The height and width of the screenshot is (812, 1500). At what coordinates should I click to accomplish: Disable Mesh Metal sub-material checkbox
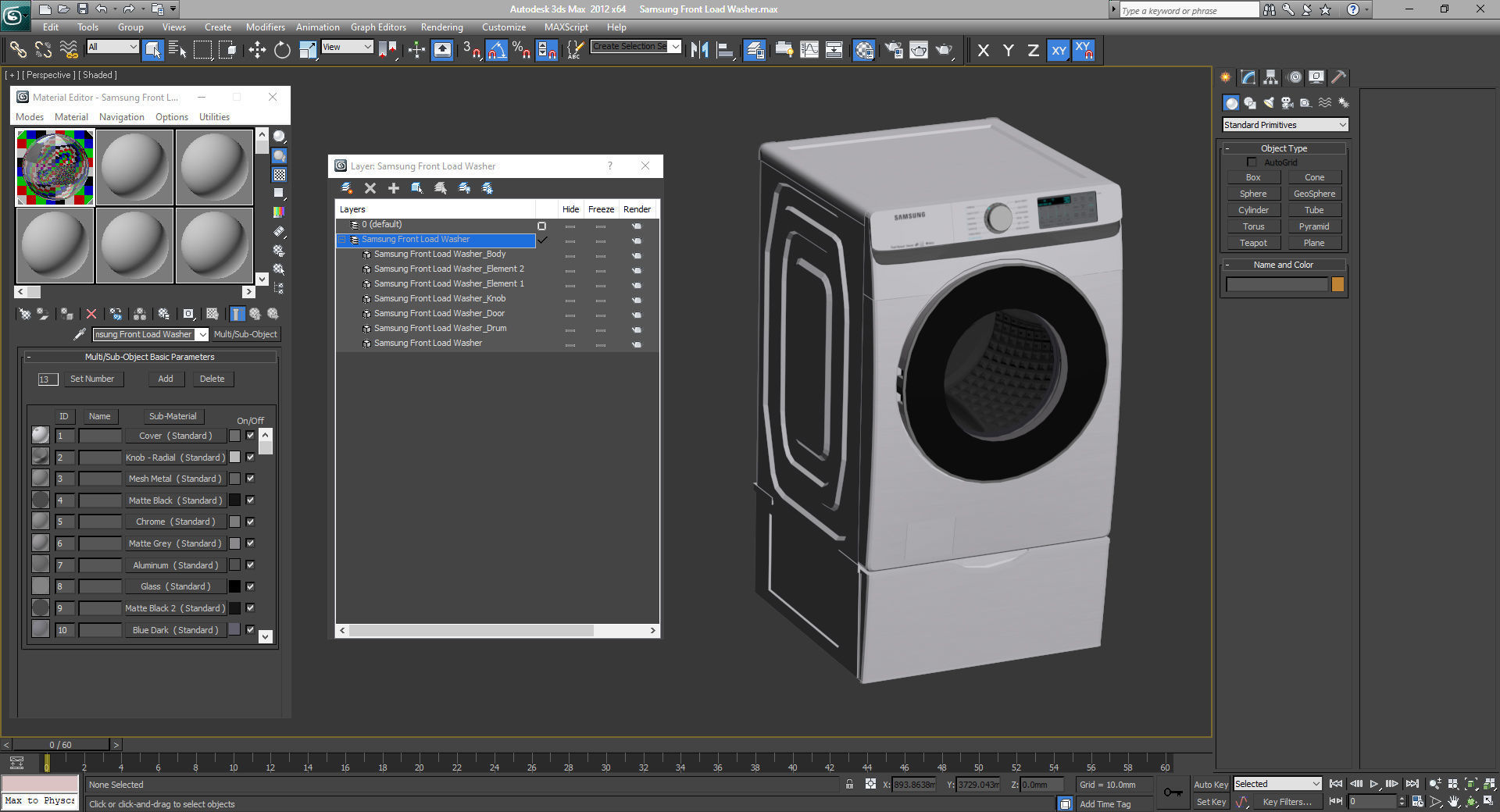pos(250,479)
